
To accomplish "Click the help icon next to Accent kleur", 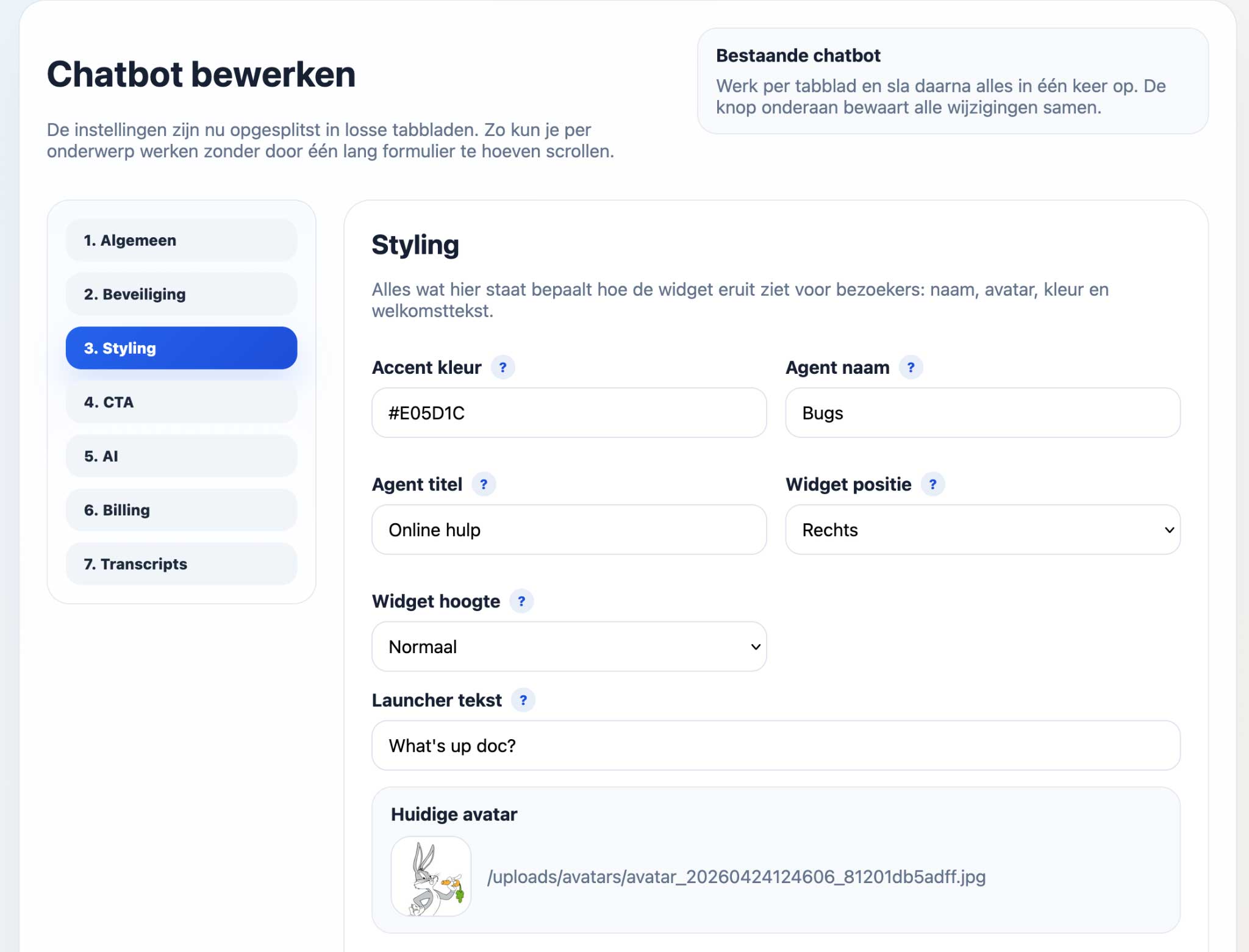I will [x=503, y=368].
